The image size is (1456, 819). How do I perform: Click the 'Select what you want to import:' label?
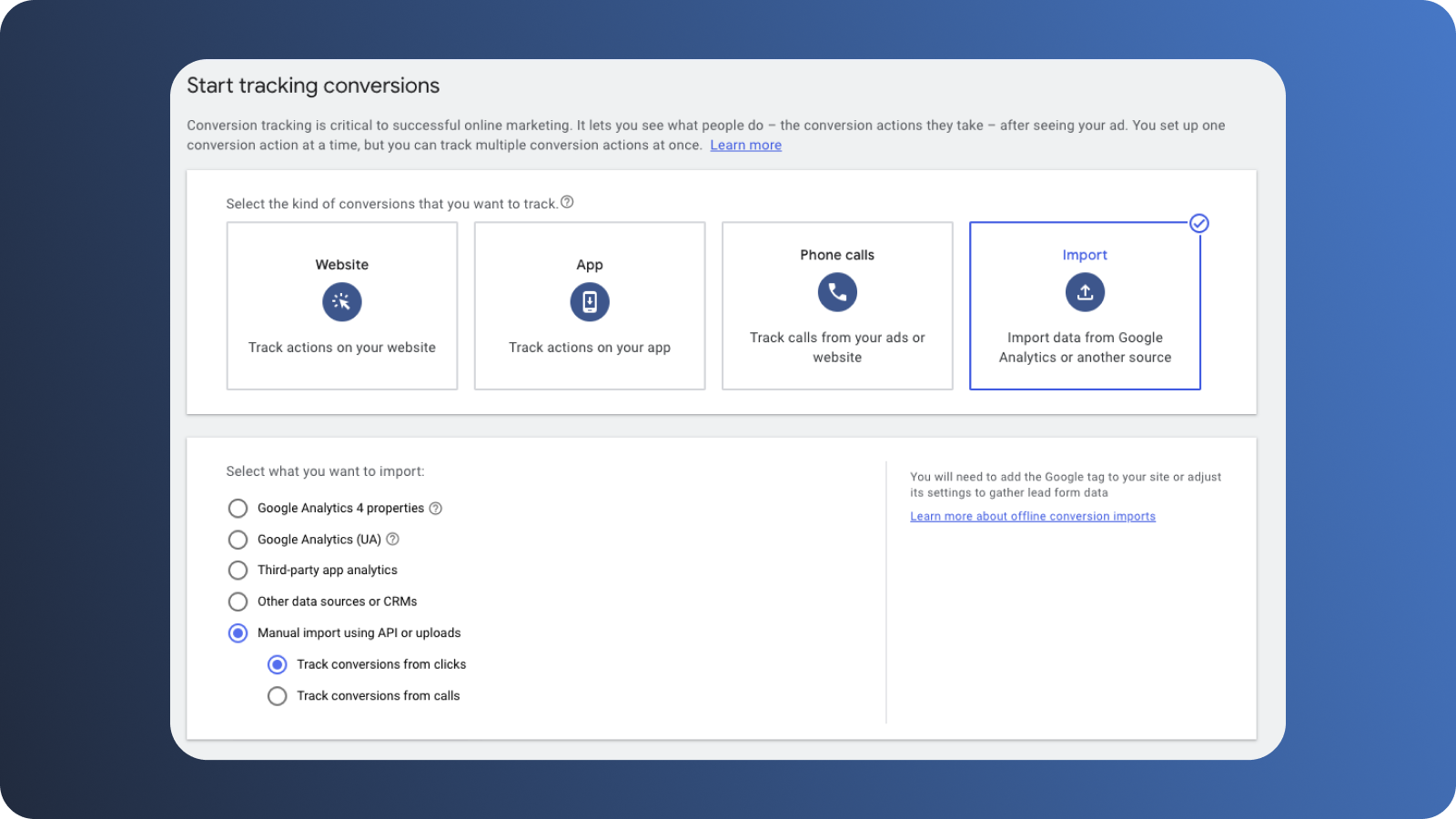[x=325, y=471]
